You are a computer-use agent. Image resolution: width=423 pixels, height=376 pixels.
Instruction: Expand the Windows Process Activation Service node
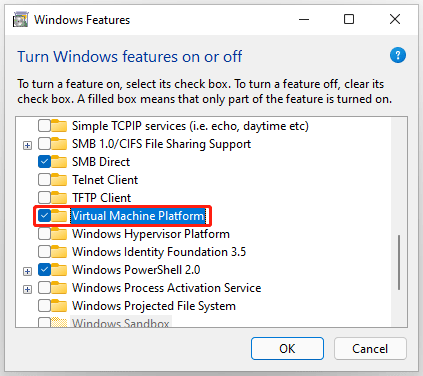pos(27,290)
